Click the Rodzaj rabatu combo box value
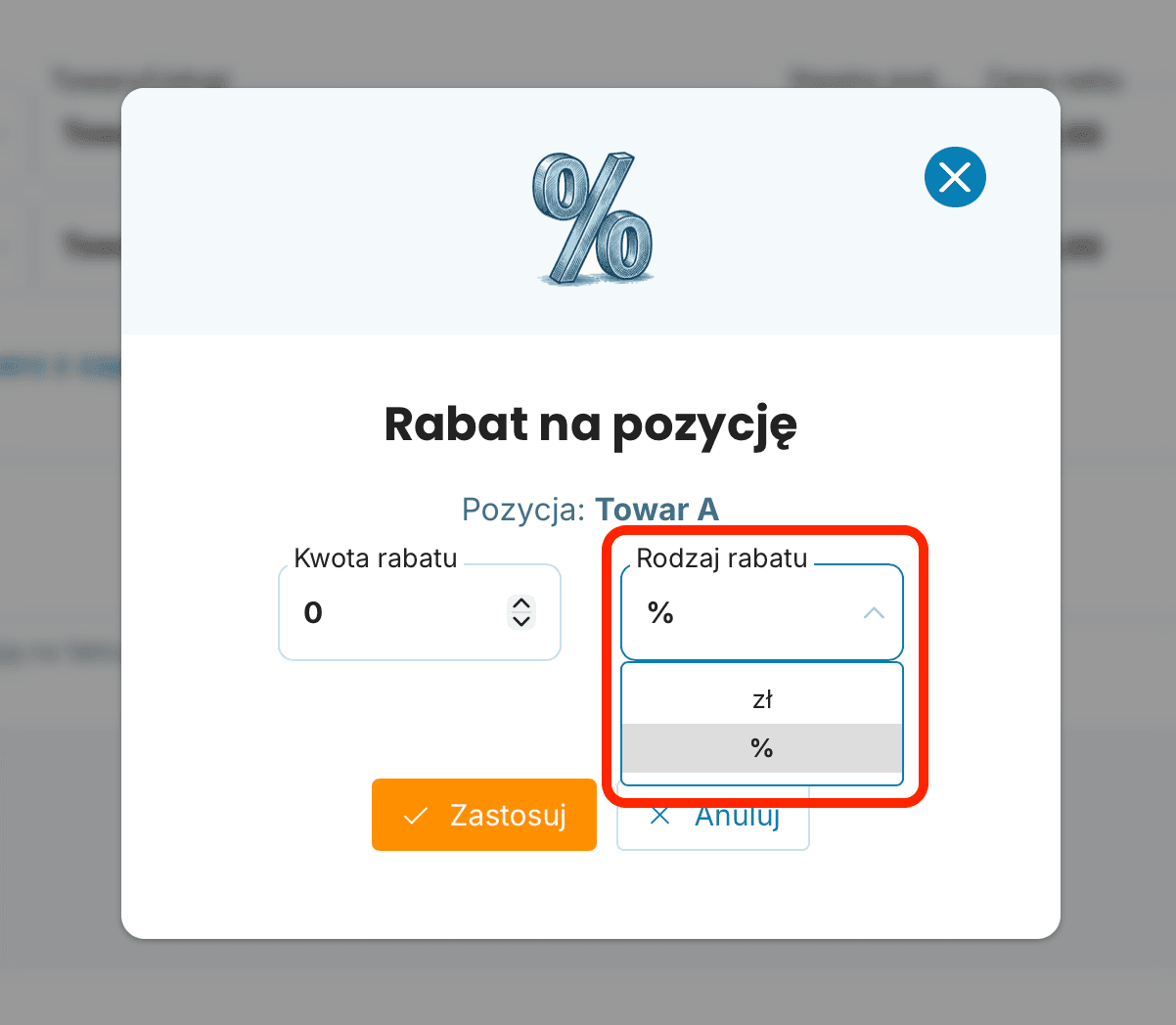Viewport: 1176px width, 1025px height. [x=762, y=613]
